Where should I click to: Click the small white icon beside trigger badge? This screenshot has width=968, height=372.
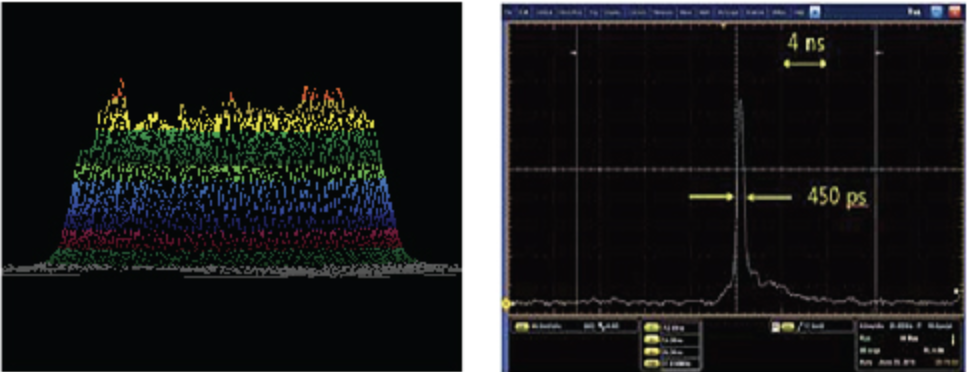pos(776,327)
